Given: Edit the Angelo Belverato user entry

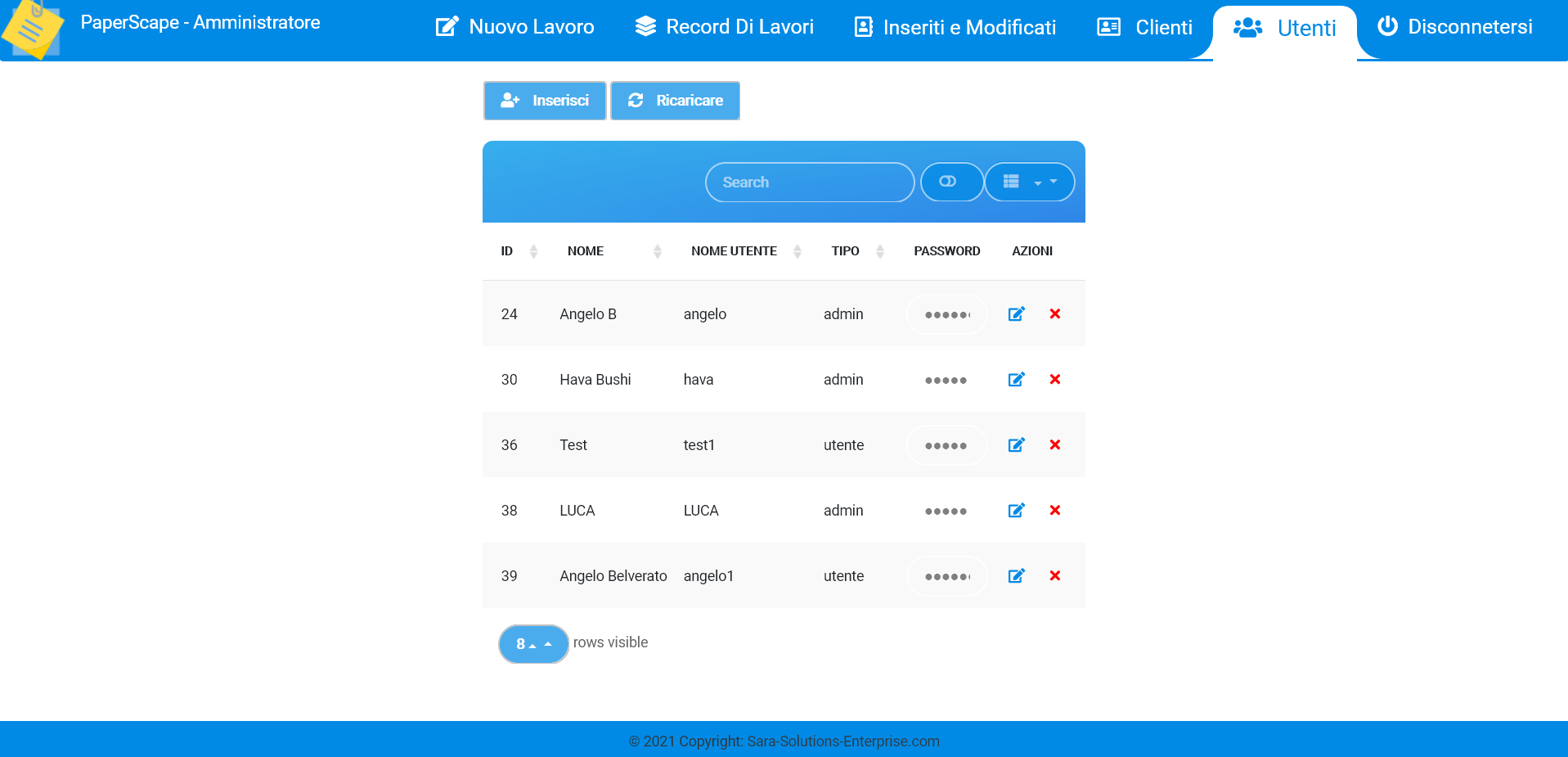Looking at the screenshot, I should pos(1016,576).
